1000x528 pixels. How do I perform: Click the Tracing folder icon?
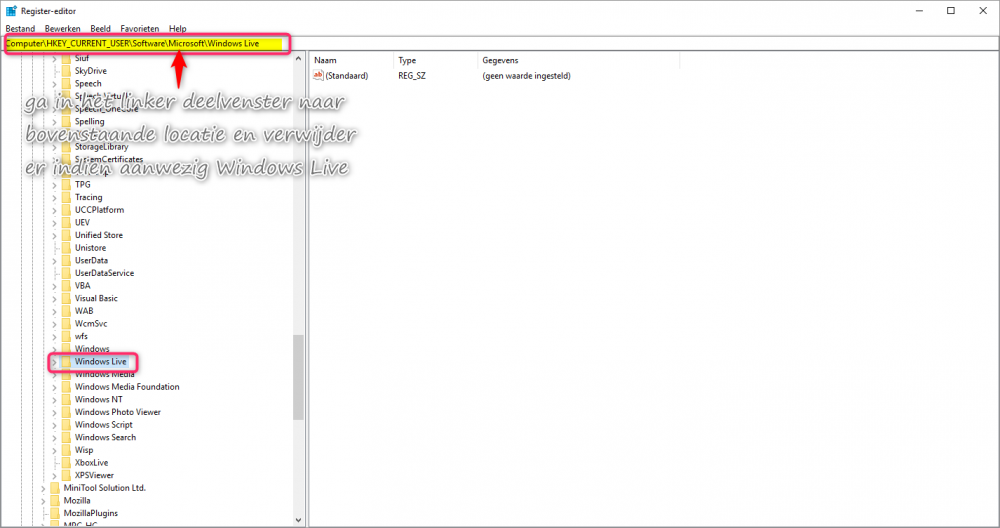click(66, 197)
